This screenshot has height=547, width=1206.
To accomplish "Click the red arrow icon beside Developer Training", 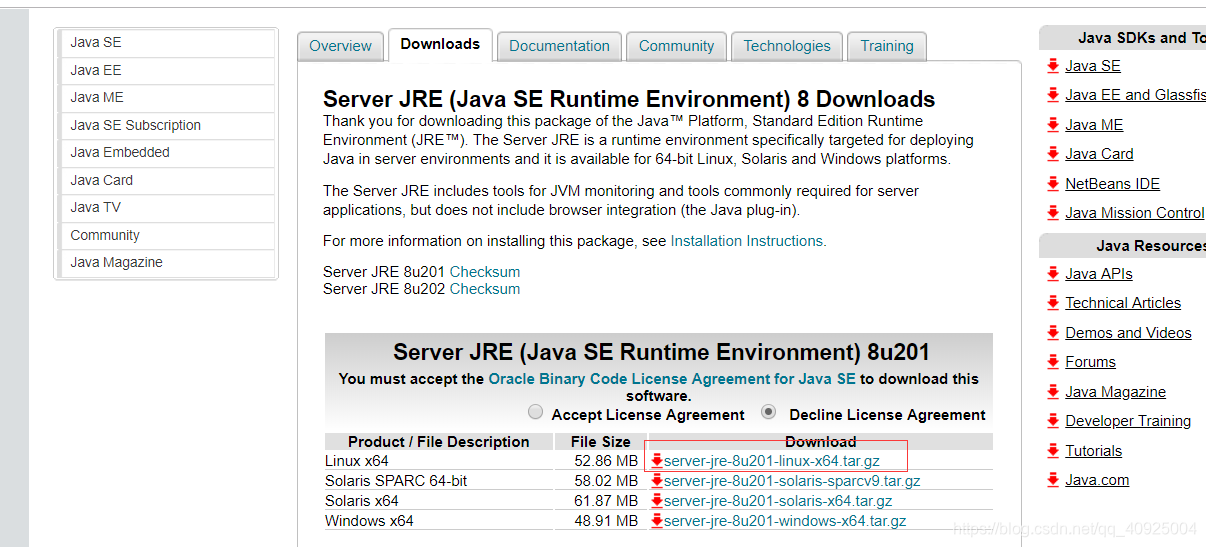I will (x=1053, y=421).
